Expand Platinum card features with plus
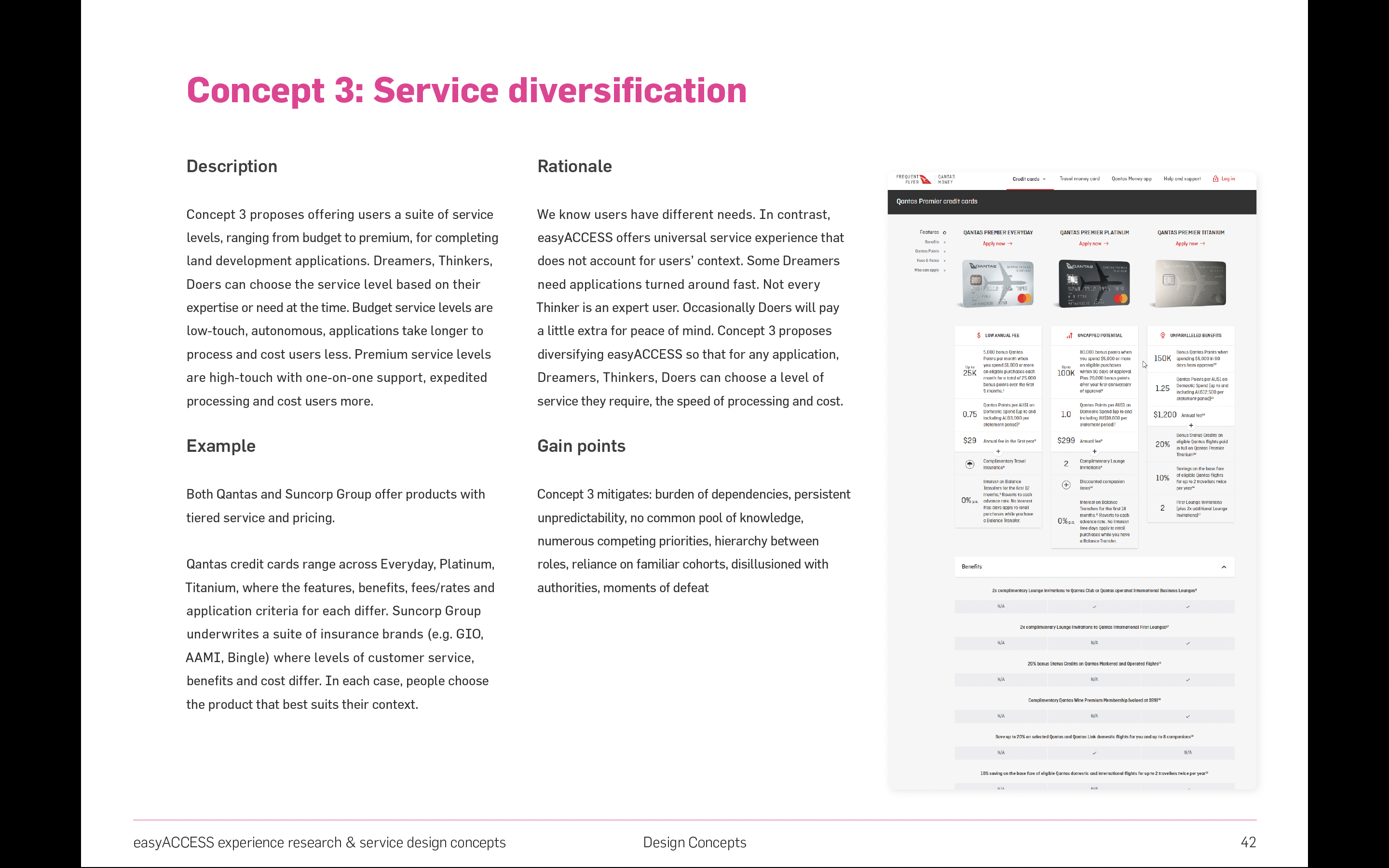 [x=1094, y=451]
